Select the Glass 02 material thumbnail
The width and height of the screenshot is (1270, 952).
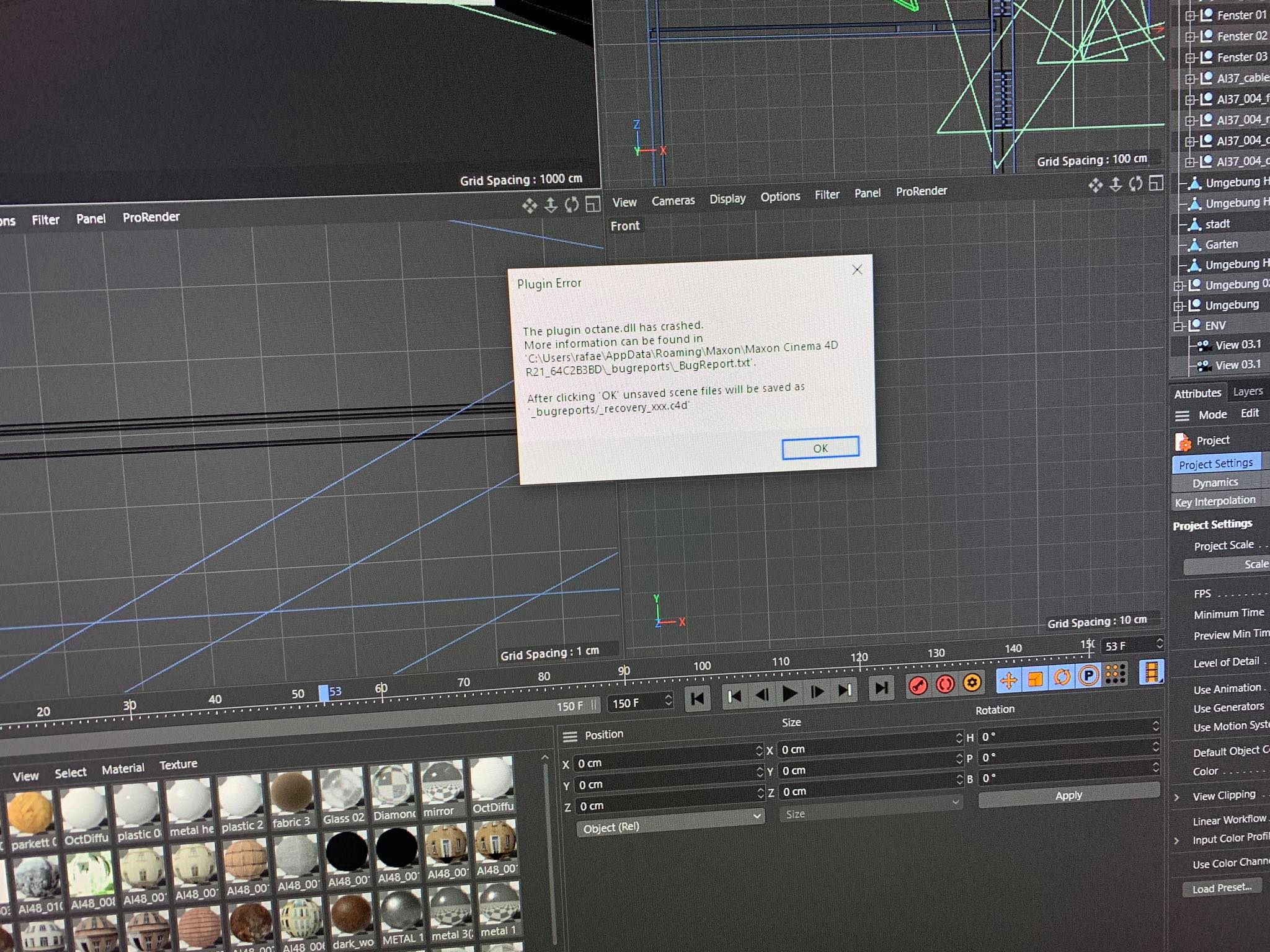(x=342, y=789)
